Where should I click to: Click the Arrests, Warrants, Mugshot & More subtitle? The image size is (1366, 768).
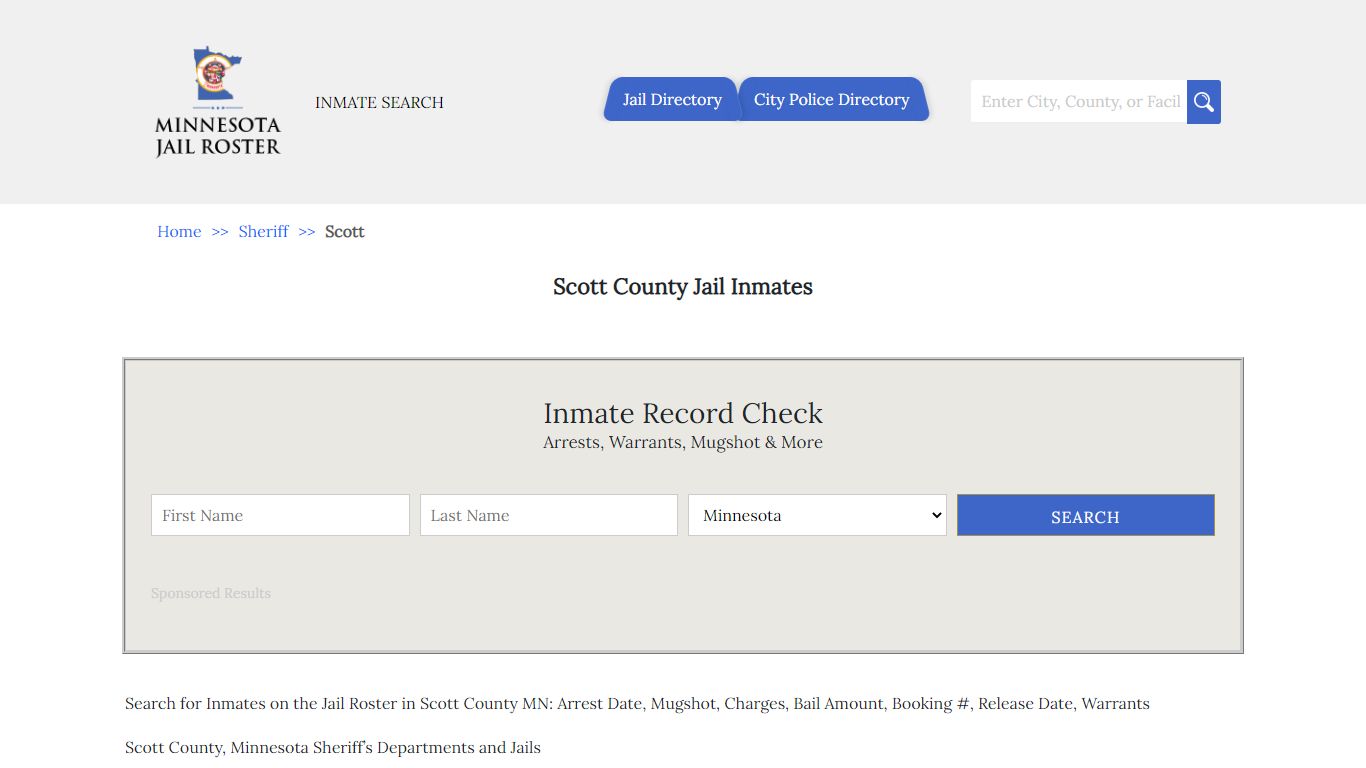pos(682,442)
